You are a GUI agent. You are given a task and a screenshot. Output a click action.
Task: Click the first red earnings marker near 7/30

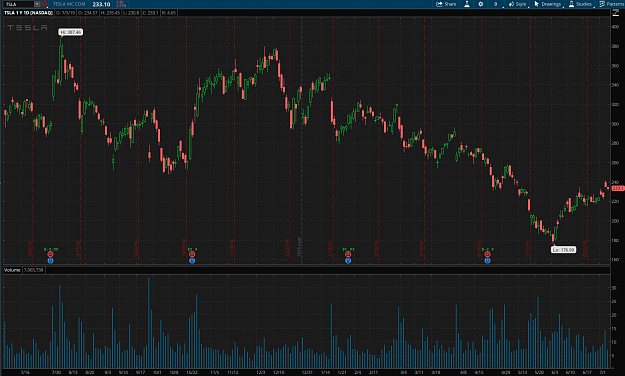50,254
